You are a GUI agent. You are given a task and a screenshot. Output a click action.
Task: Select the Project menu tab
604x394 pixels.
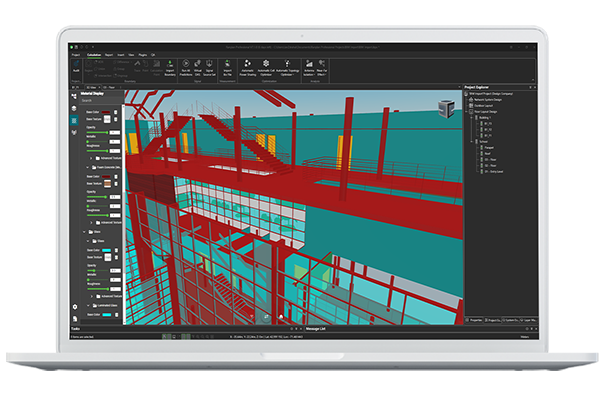pyautogui.click(x=76, y=55)
